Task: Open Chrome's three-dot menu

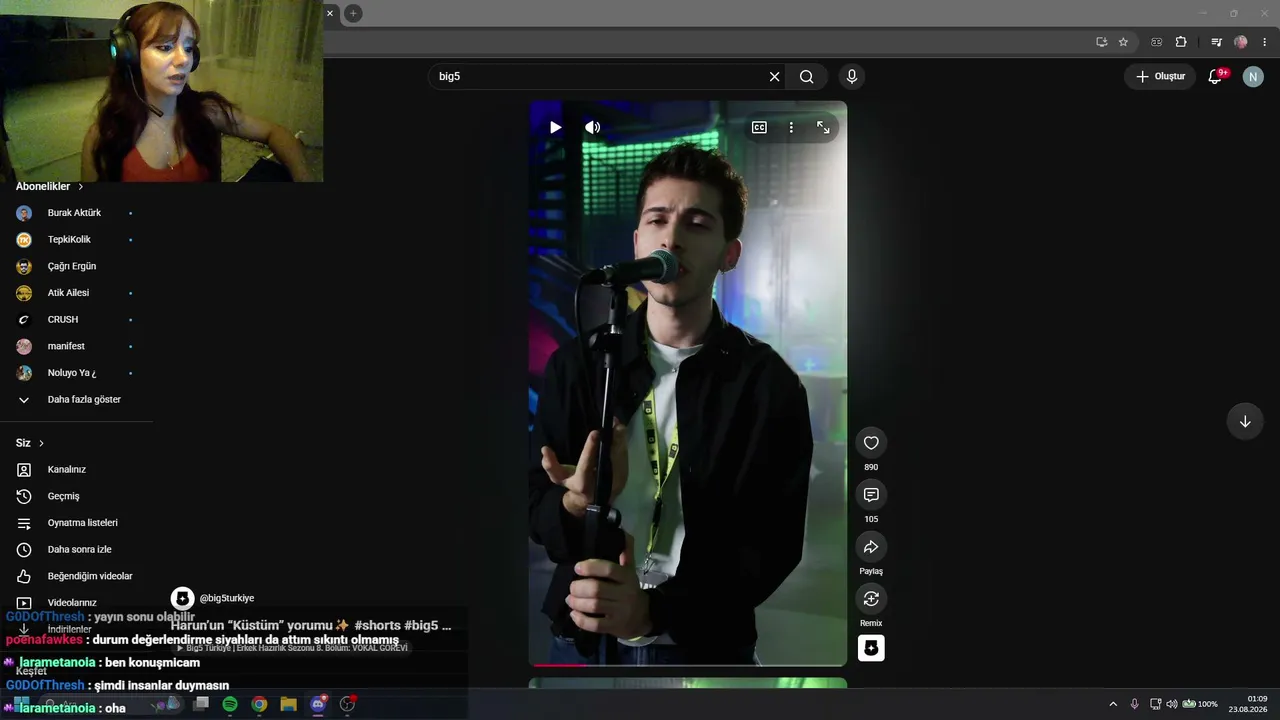Action: pyautogui.click(x=1265, y=42)
